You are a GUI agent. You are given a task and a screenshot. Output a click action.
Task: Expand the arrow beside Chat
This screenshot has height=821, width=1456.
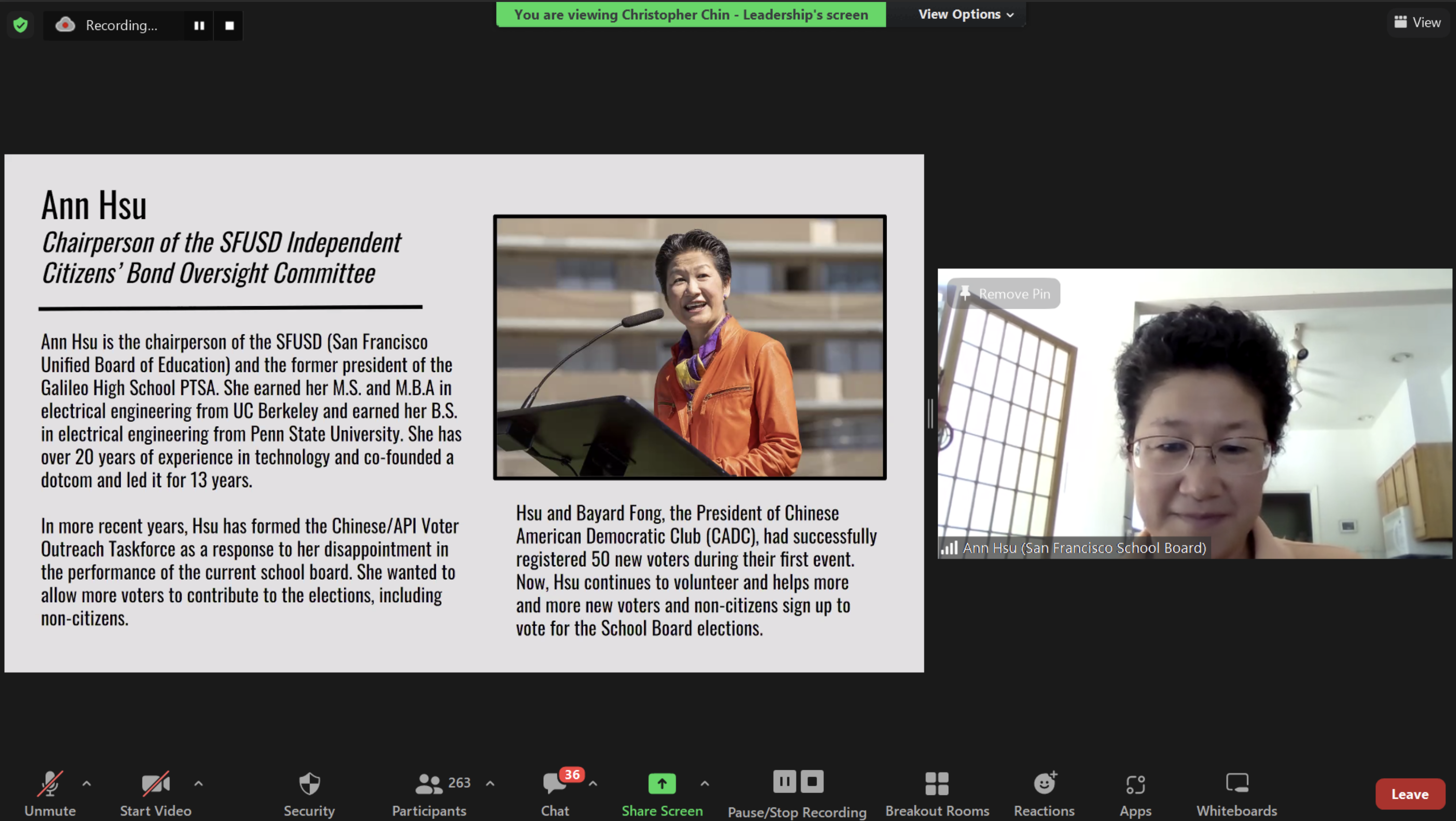click(x=593, y=784)
